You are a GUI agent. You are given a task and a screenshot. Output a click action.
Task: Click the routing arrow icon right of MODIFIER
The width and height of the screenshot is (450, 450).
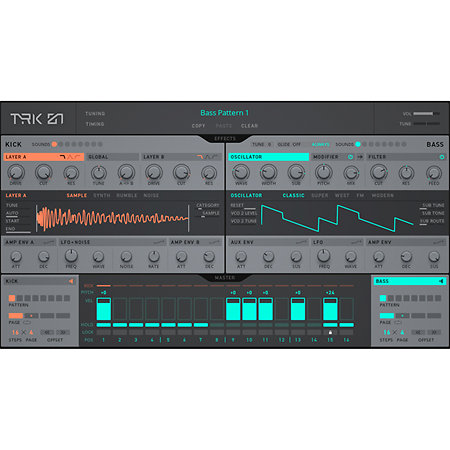[x=360, y=157]
